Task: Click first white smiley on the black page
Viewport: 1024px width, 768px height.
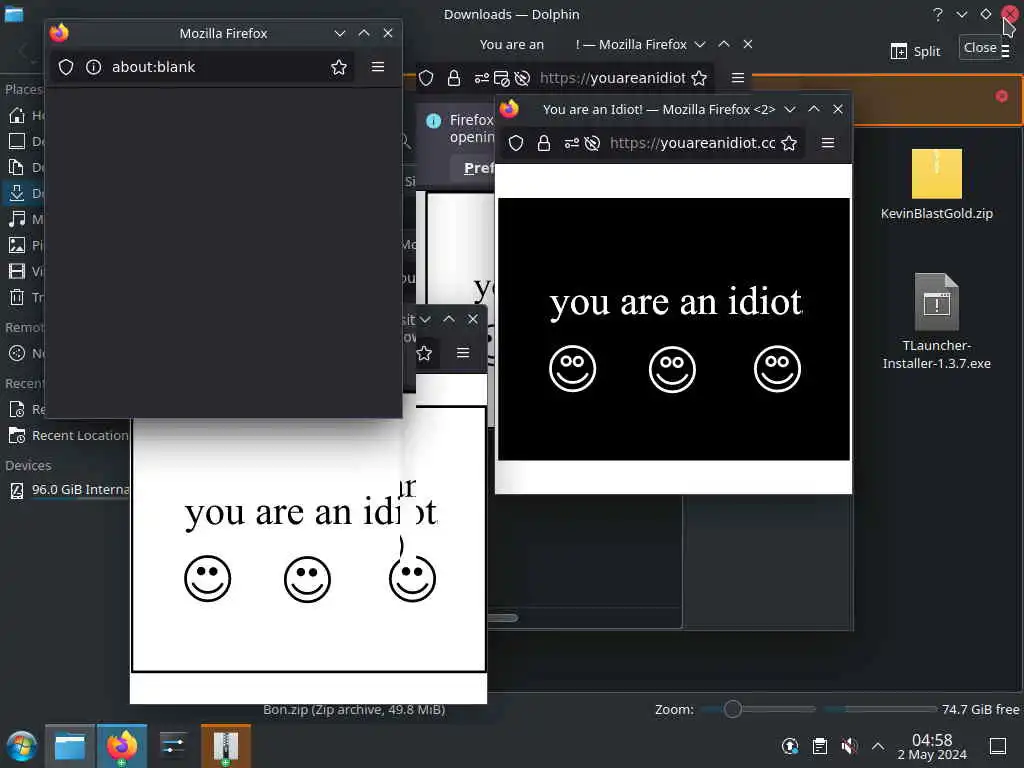Action: [573, 369]
